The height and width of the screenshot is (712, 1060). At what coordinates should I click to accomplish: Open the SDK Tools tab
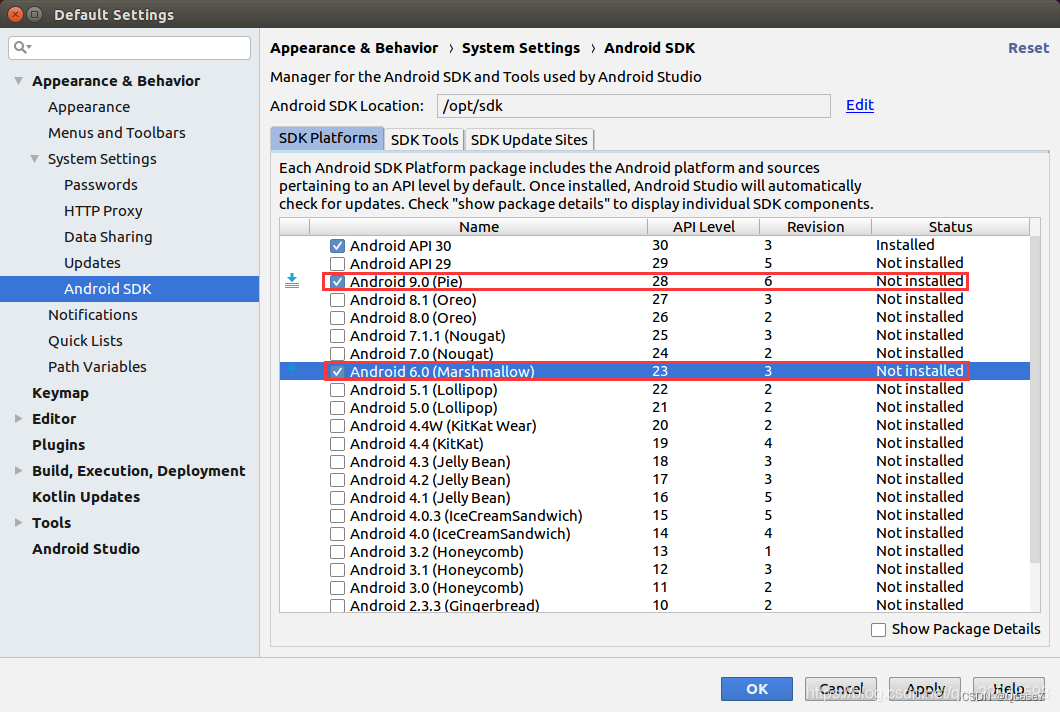coord(425,139)
